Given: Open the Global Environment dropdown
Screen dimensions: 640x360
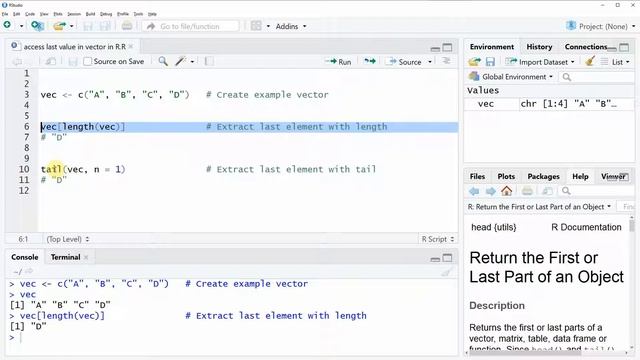Looking at the screenshot, I should [511, 77].
